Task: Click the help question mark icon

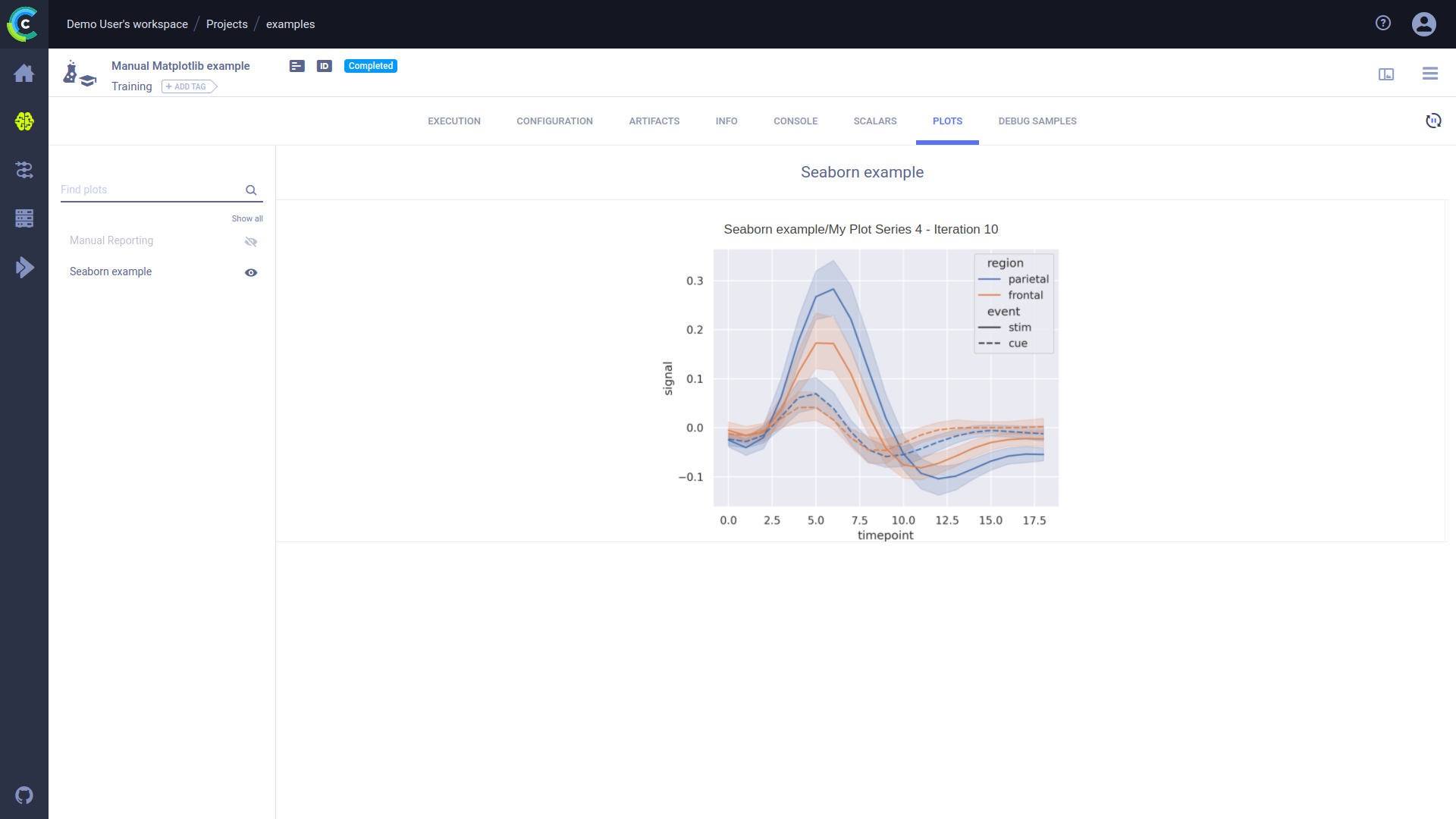Action: (x=1382, y=24)
